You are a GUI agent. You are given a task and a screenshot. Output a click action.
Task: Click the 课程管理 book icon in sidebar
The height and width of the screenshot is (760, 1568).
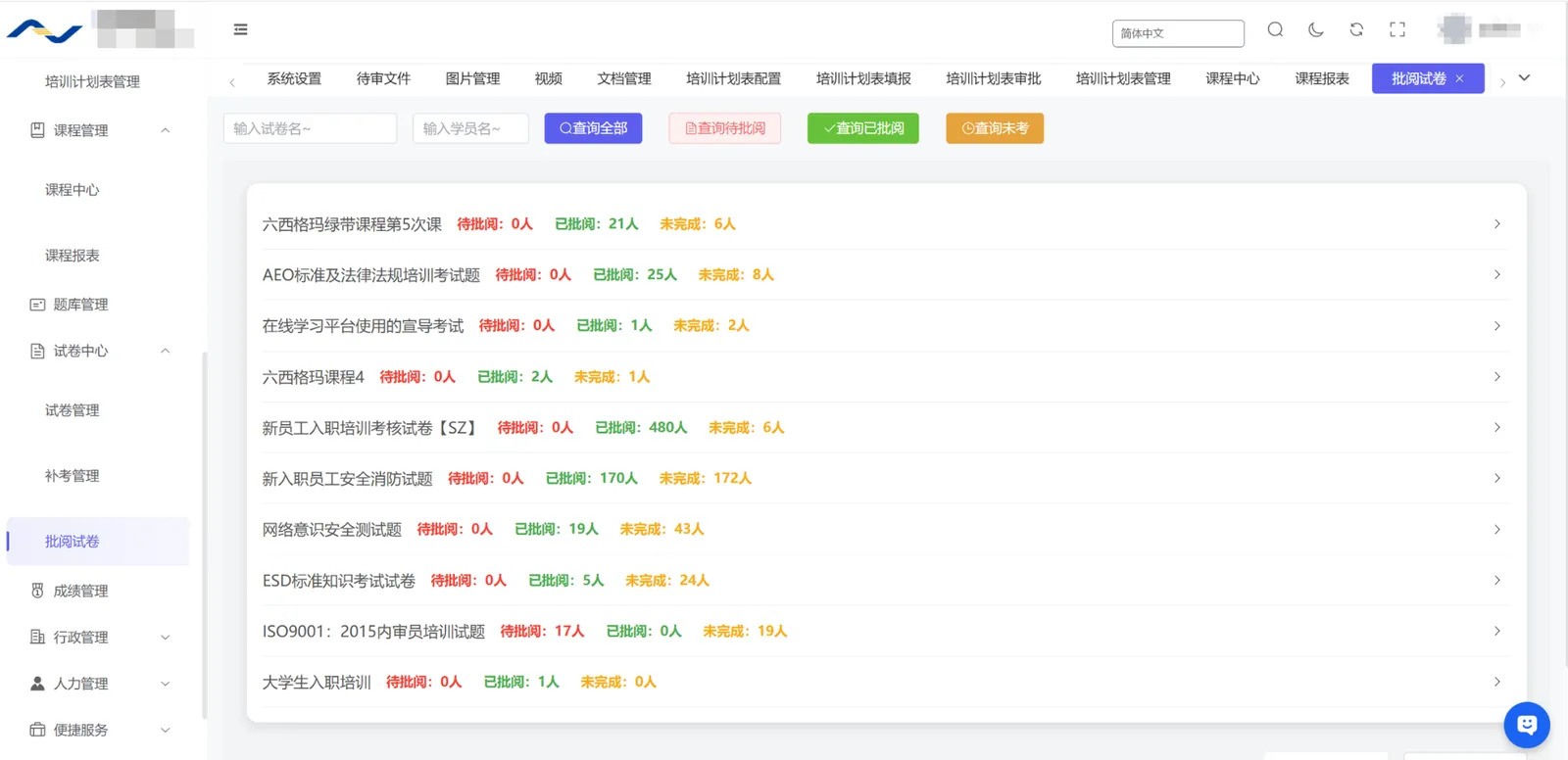pyautogui.click(x=37, y=130)
